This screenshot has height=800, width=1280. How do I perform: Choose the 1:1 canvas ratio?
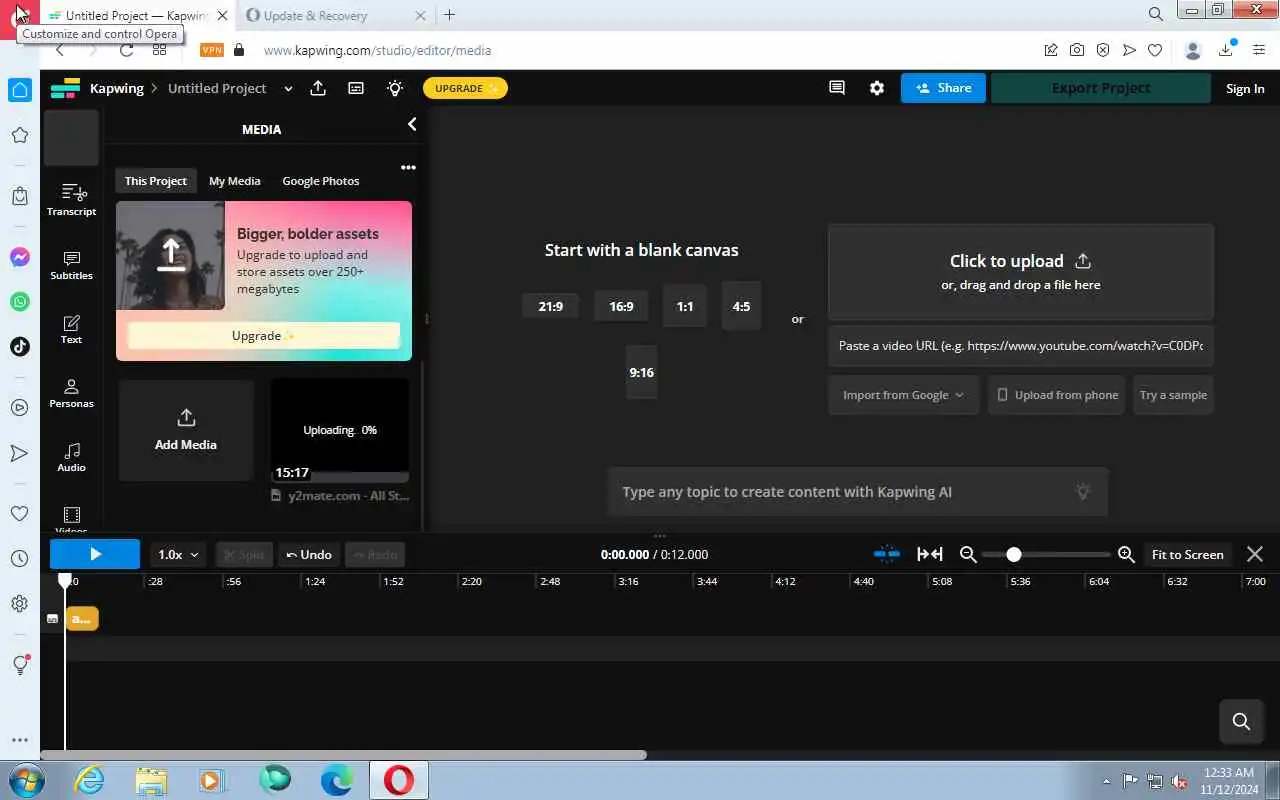[685, 306]
